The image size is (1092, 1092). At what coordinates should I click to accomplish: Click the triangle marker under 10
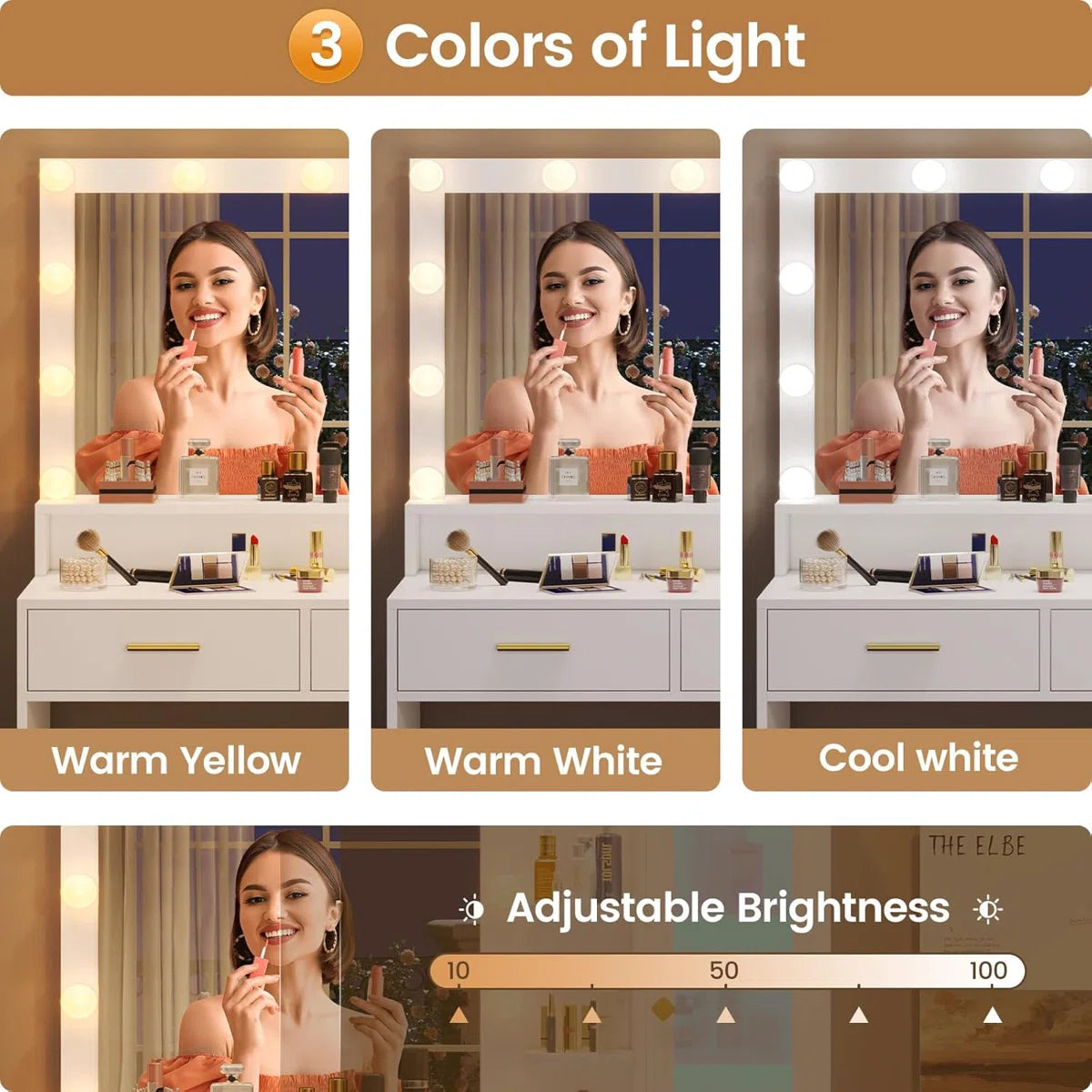(x=459, y=1015)
